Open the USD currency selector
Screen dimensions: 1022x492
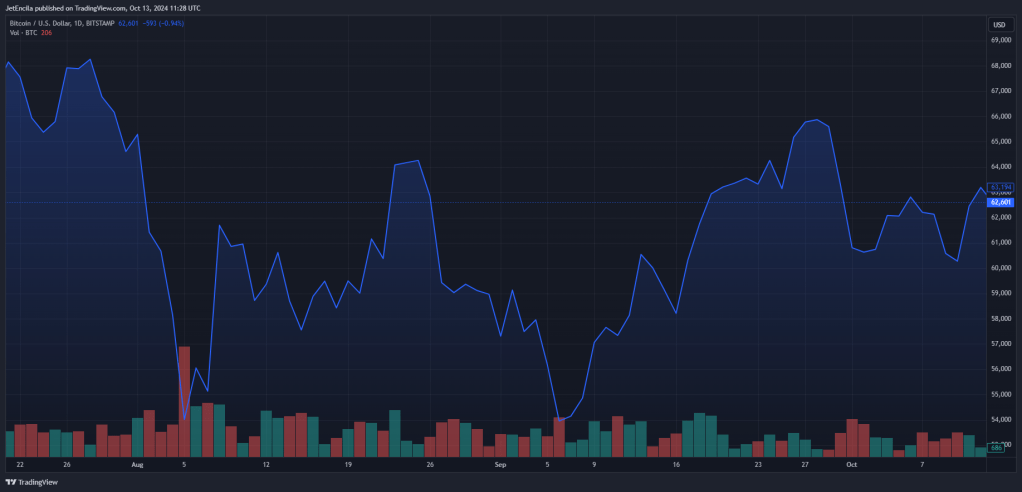point(999,25)
